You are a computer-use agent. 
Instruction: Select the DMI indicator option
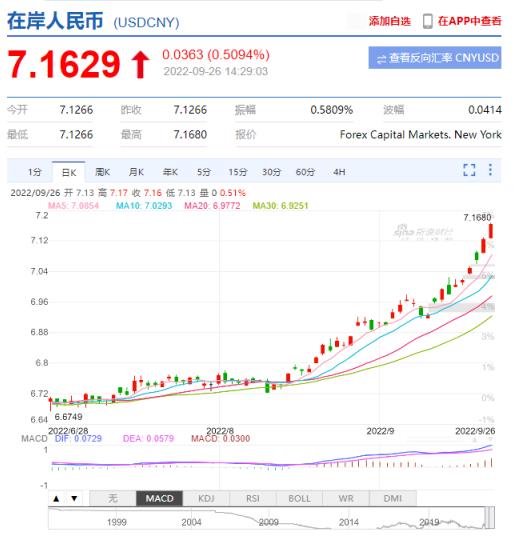click(393, 498)
